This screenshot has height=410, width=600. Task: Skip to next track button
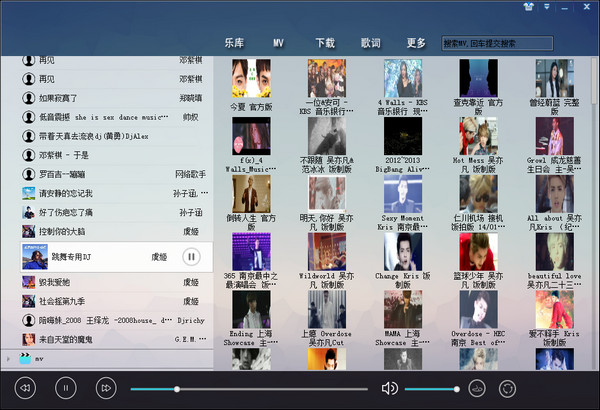point(106,388)
